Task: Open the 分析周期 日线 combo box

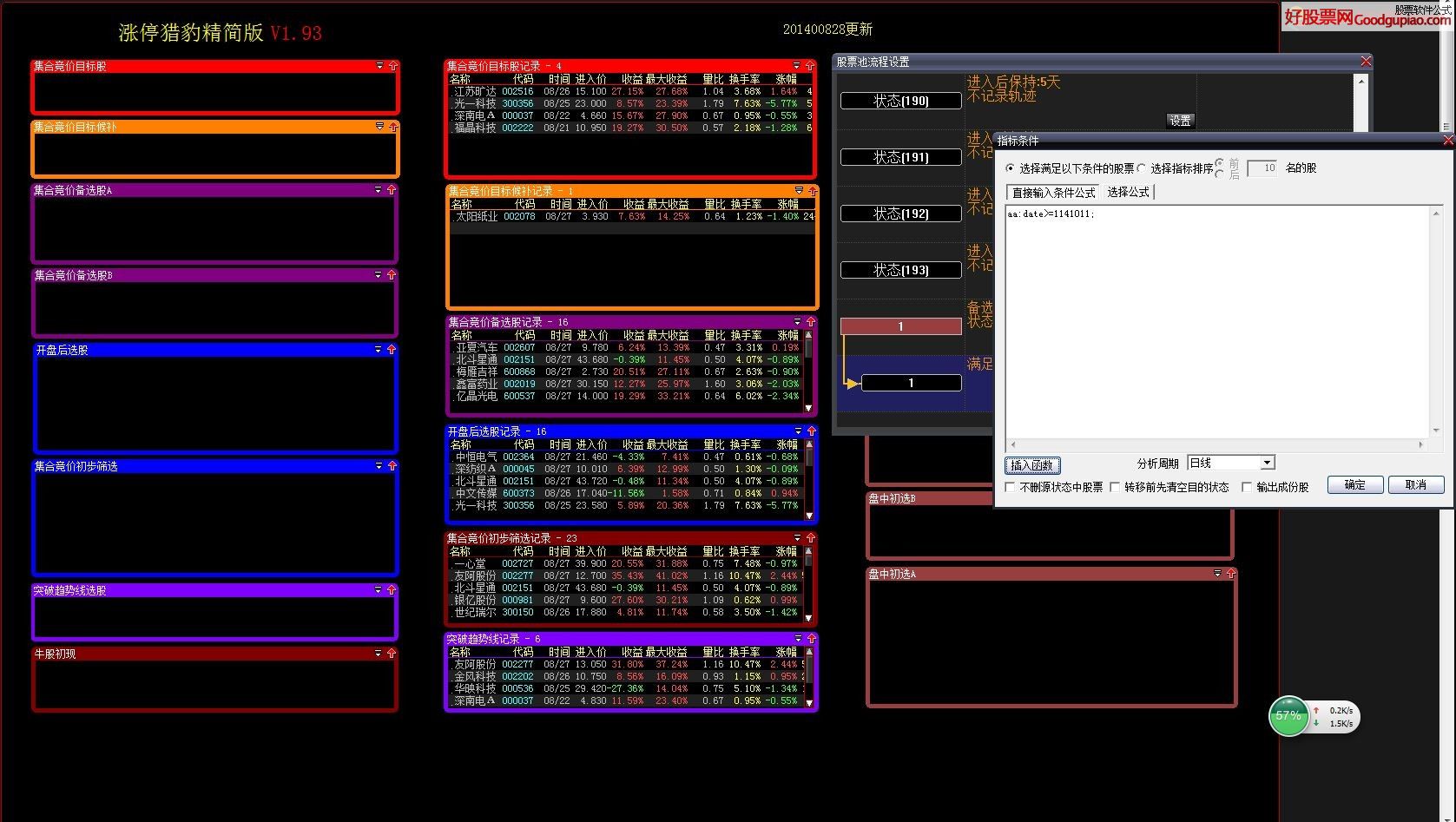Action: pyautogui.click(x=1230, y=464)
